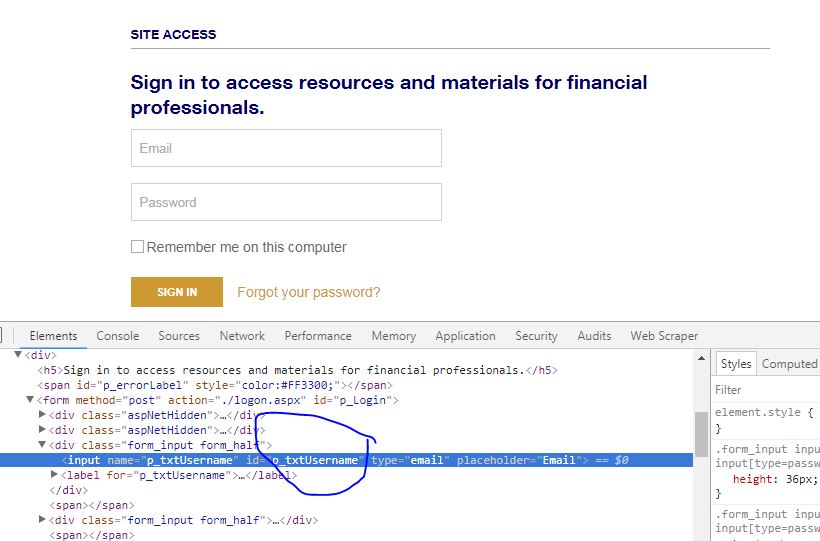Check Remember me on this computer

[138, 247]
